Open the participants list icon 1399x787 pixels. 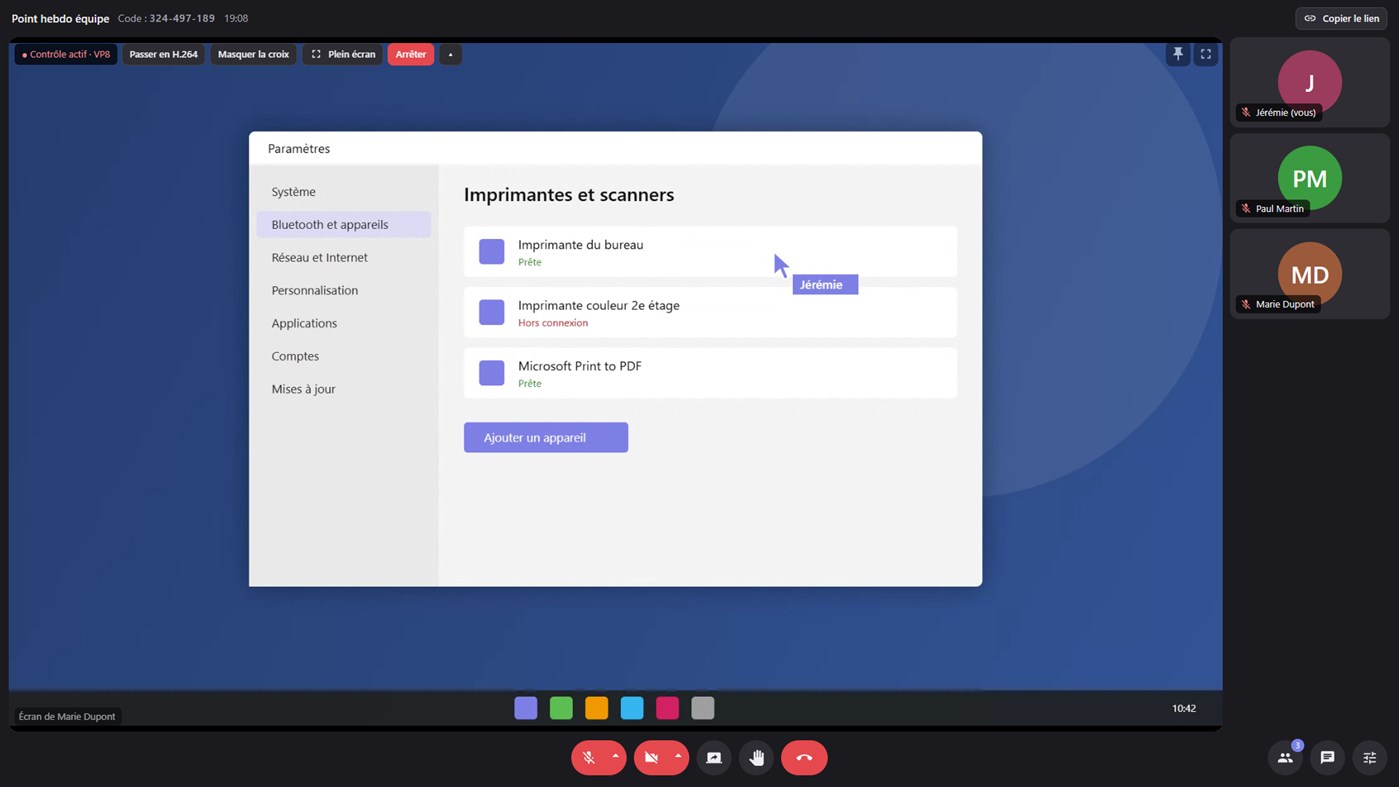pyautogui.click(x=1285, y=758)
